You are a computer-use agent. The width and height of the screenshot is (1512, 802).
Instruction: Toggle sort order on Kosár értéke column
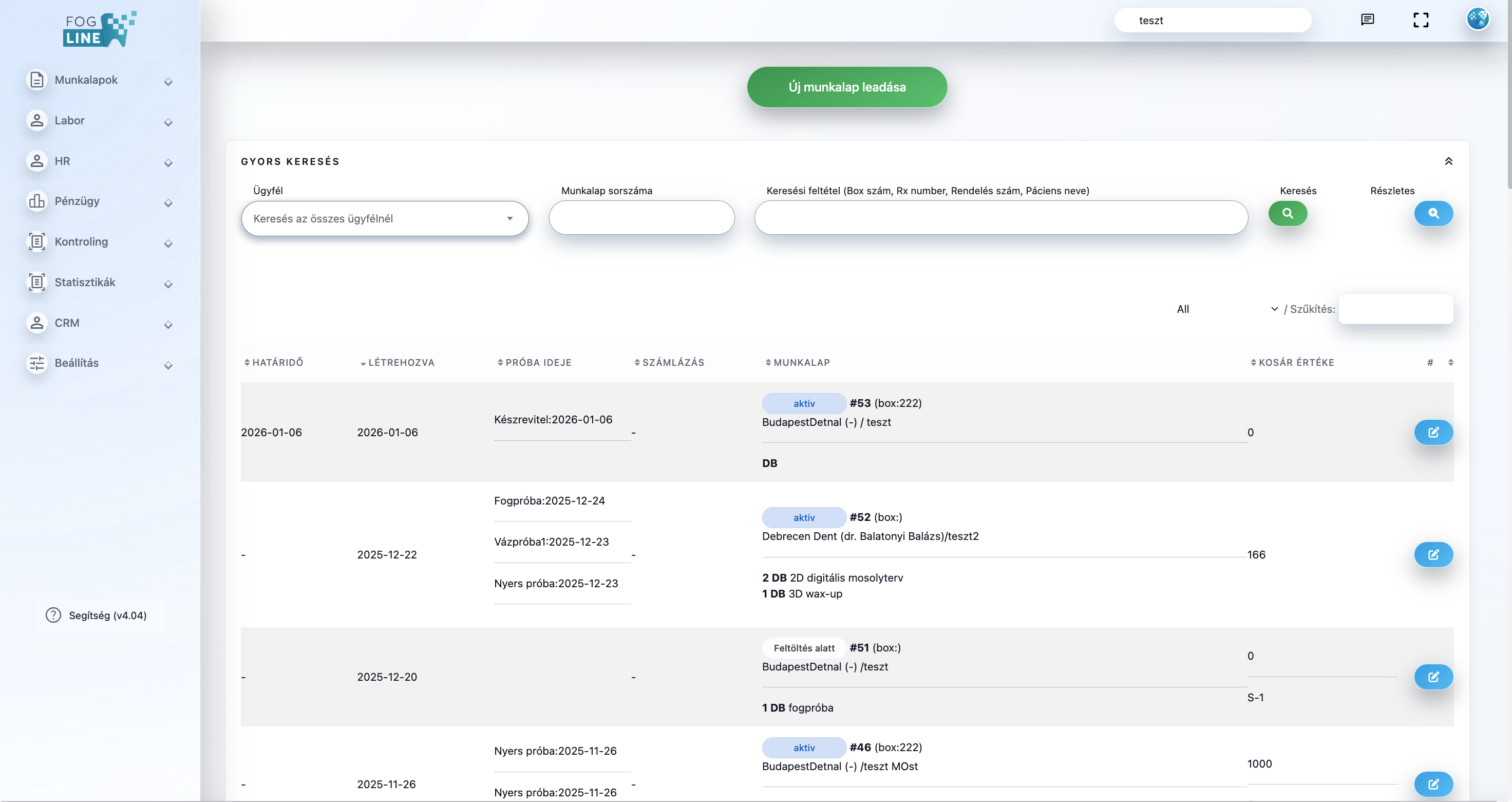point(1295,362)
